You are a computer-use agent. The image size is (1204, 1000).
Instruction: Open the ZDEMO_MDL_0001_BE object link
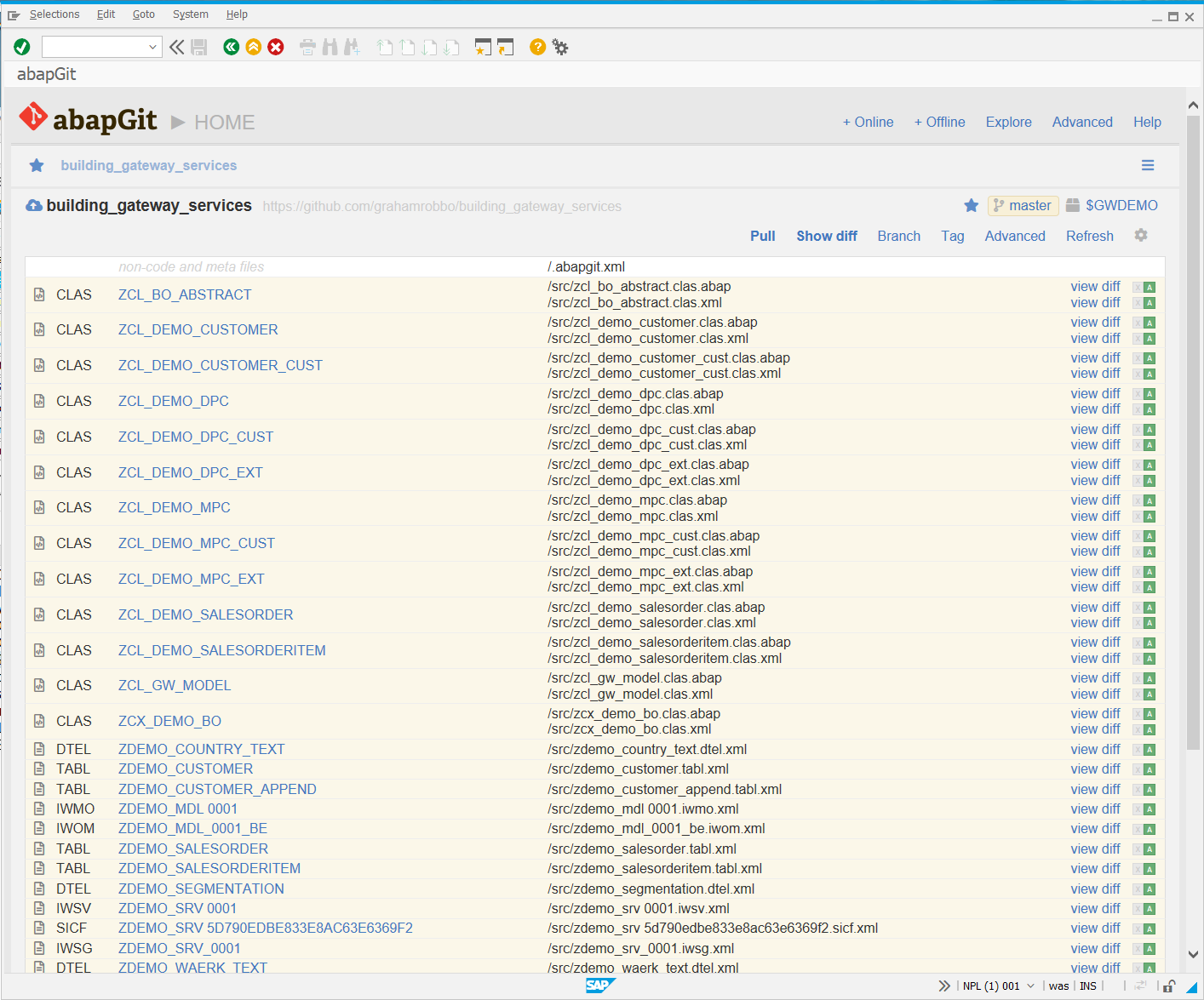[192, 828]
